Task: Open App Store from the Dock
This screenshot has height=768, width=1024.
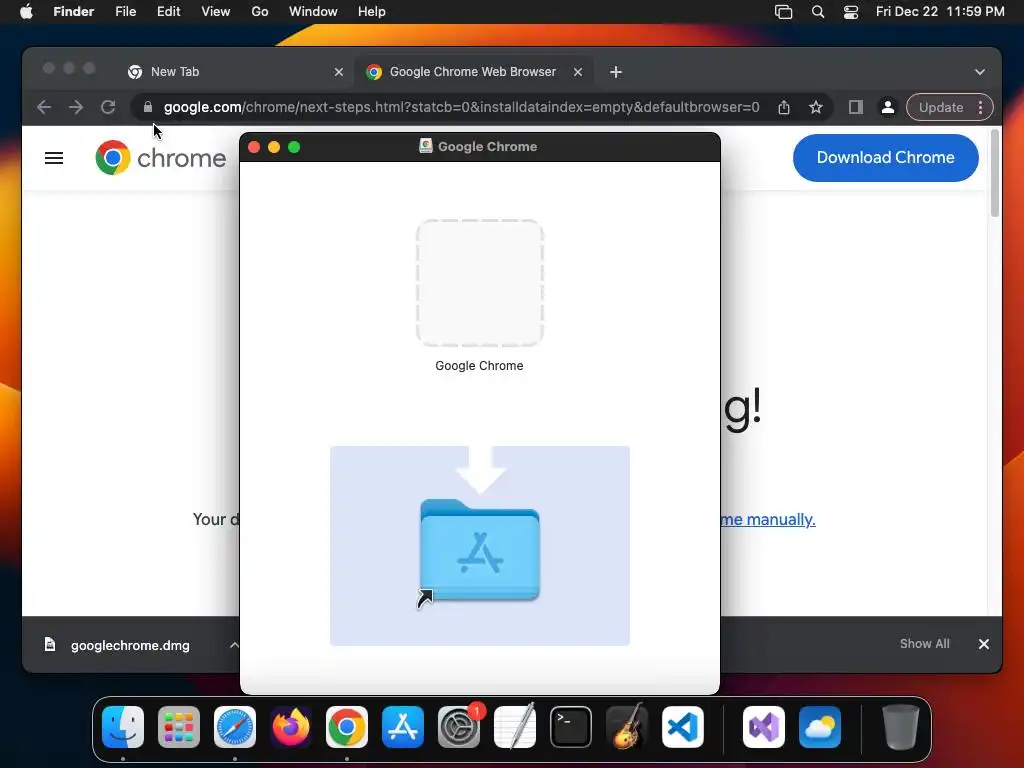Action: (403, 727)
